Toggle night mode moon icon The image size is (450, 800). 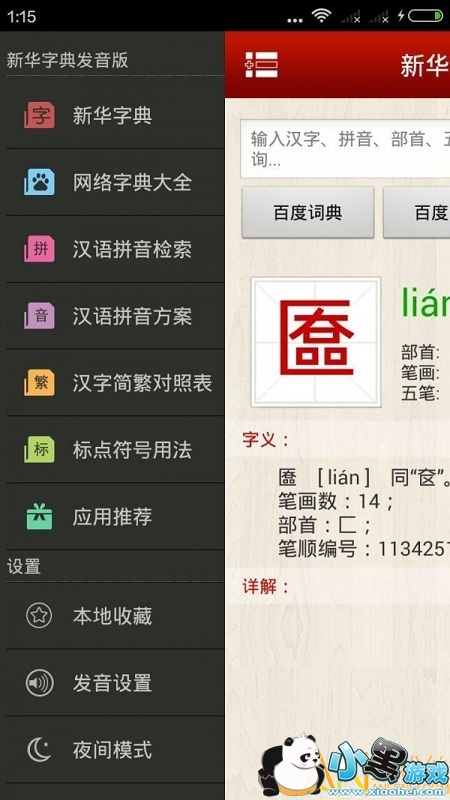tap(39, 749)
